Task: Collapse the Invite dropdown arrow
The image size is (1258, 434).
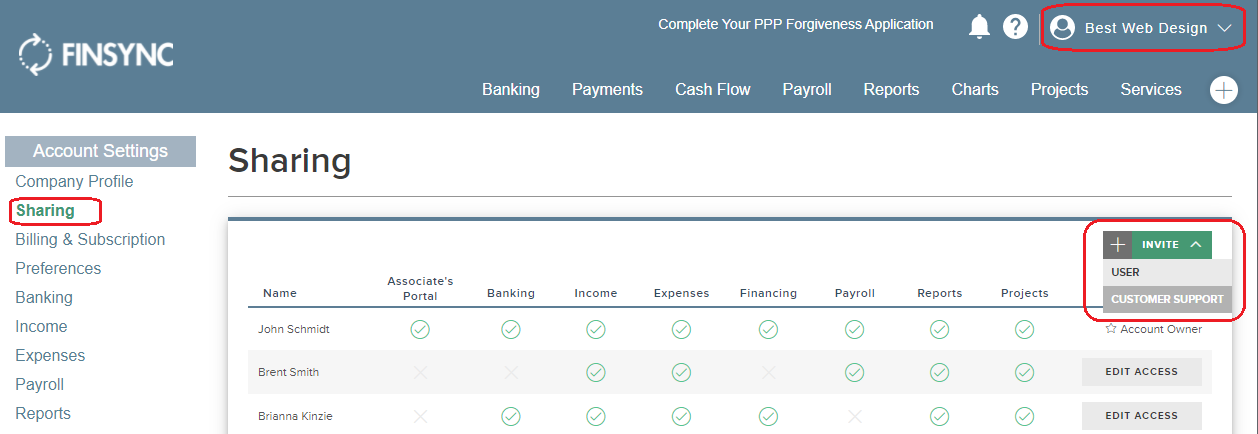Action: [x=1195, y=245]
